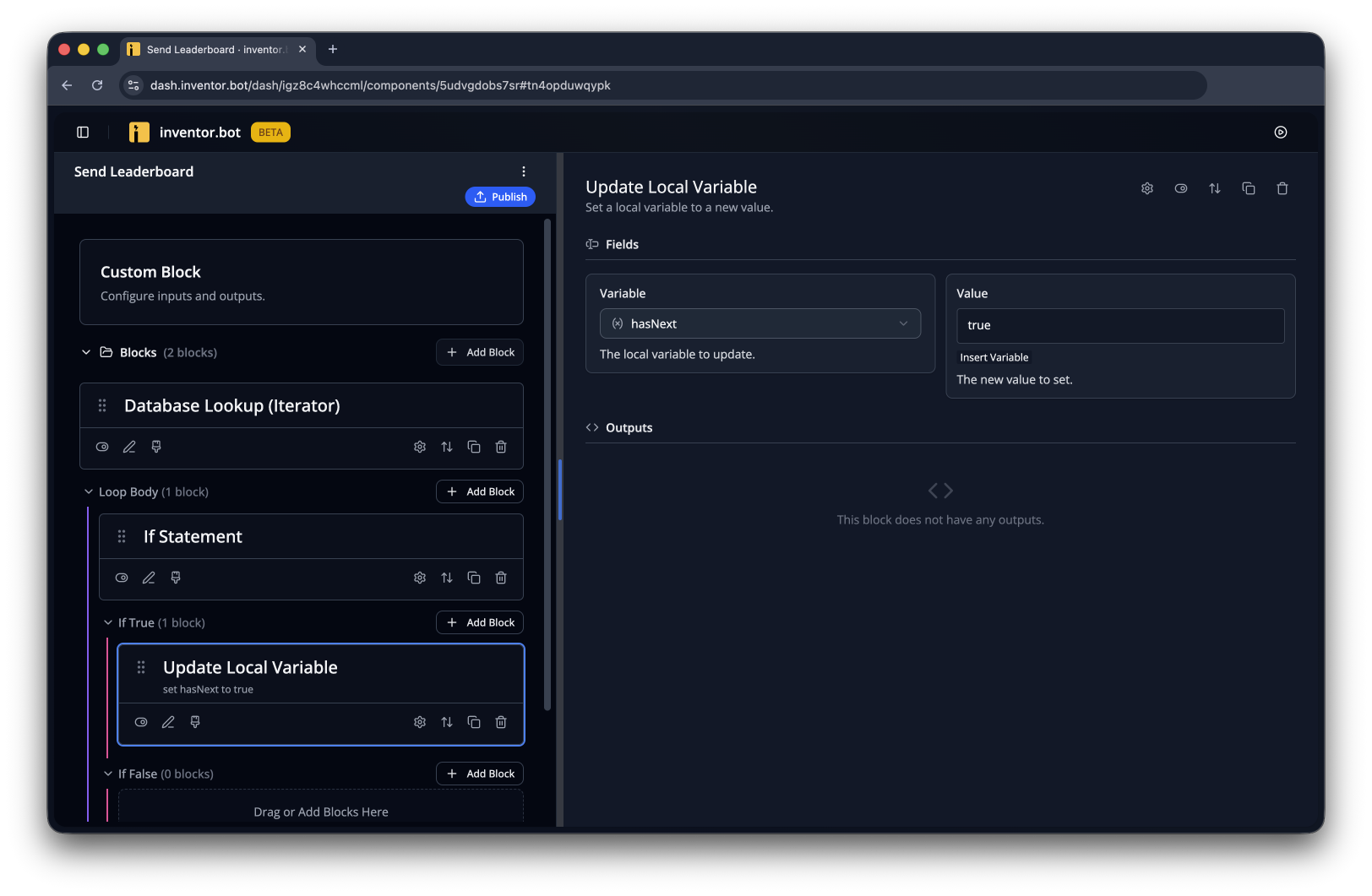This screenshot has width=1372, height=896.
Task: Open a new browser tab
Action: [333, 49]
